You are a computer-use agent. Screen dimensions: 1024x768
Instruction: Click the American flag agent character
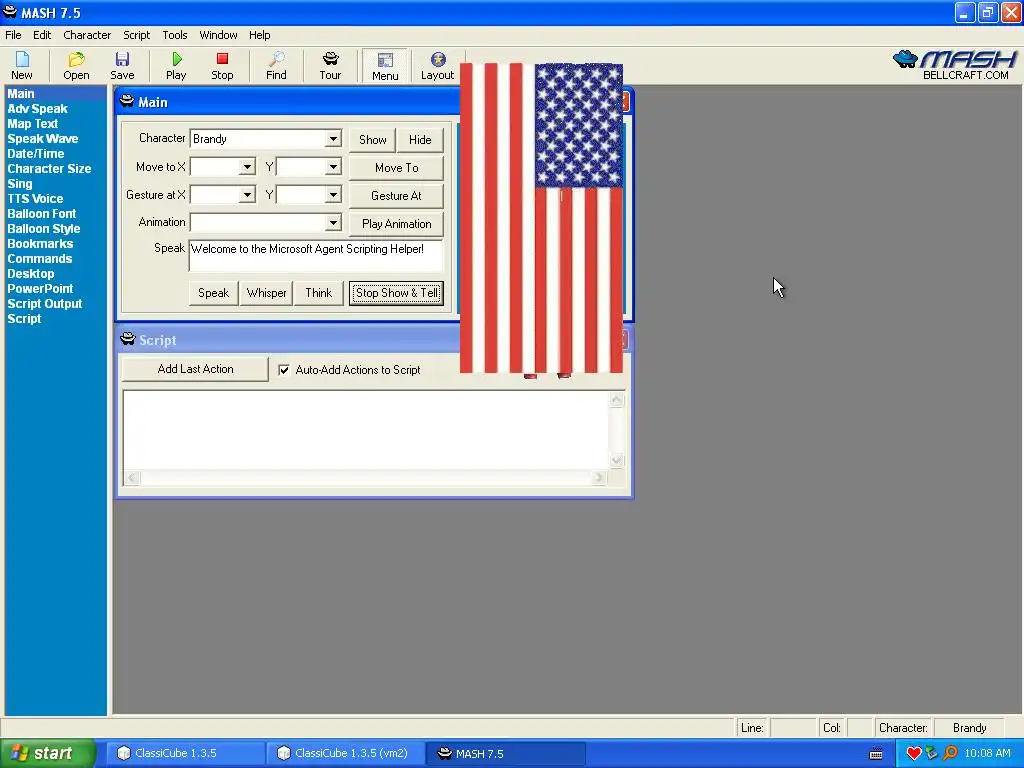(x=541, y=219)
